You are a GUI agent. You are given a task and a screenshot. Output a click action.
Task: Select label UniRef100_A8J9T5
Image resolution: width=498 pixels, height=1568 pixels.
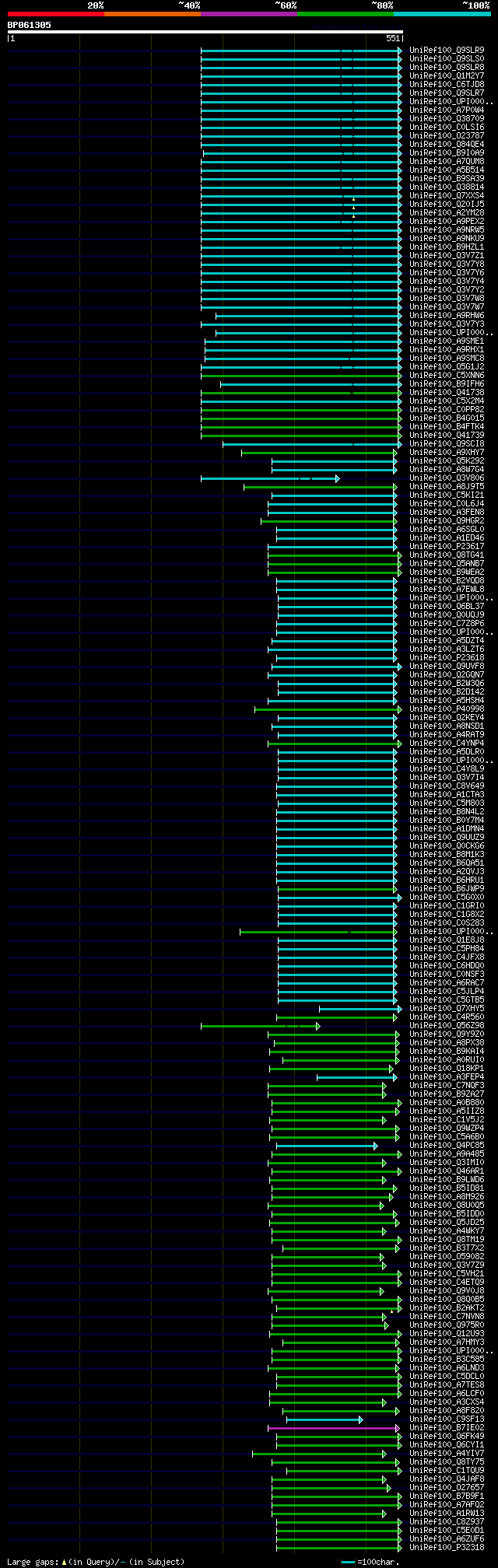point(447,487)
